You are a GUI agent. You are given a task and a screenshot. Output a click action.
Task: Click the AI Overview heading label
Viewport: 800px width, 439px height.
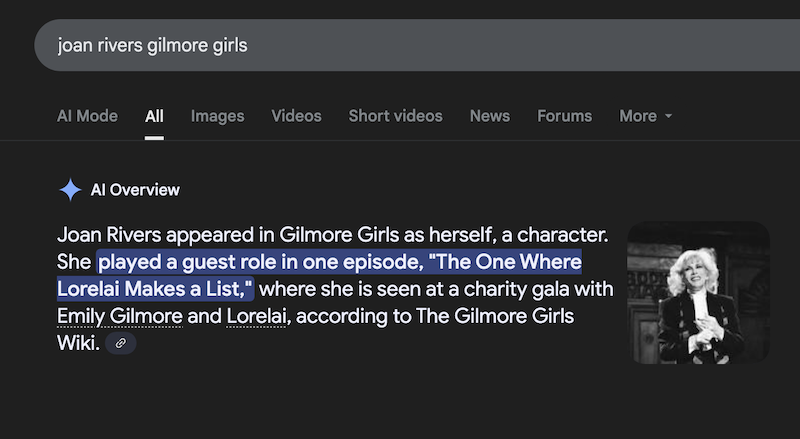tap(135, 190)
